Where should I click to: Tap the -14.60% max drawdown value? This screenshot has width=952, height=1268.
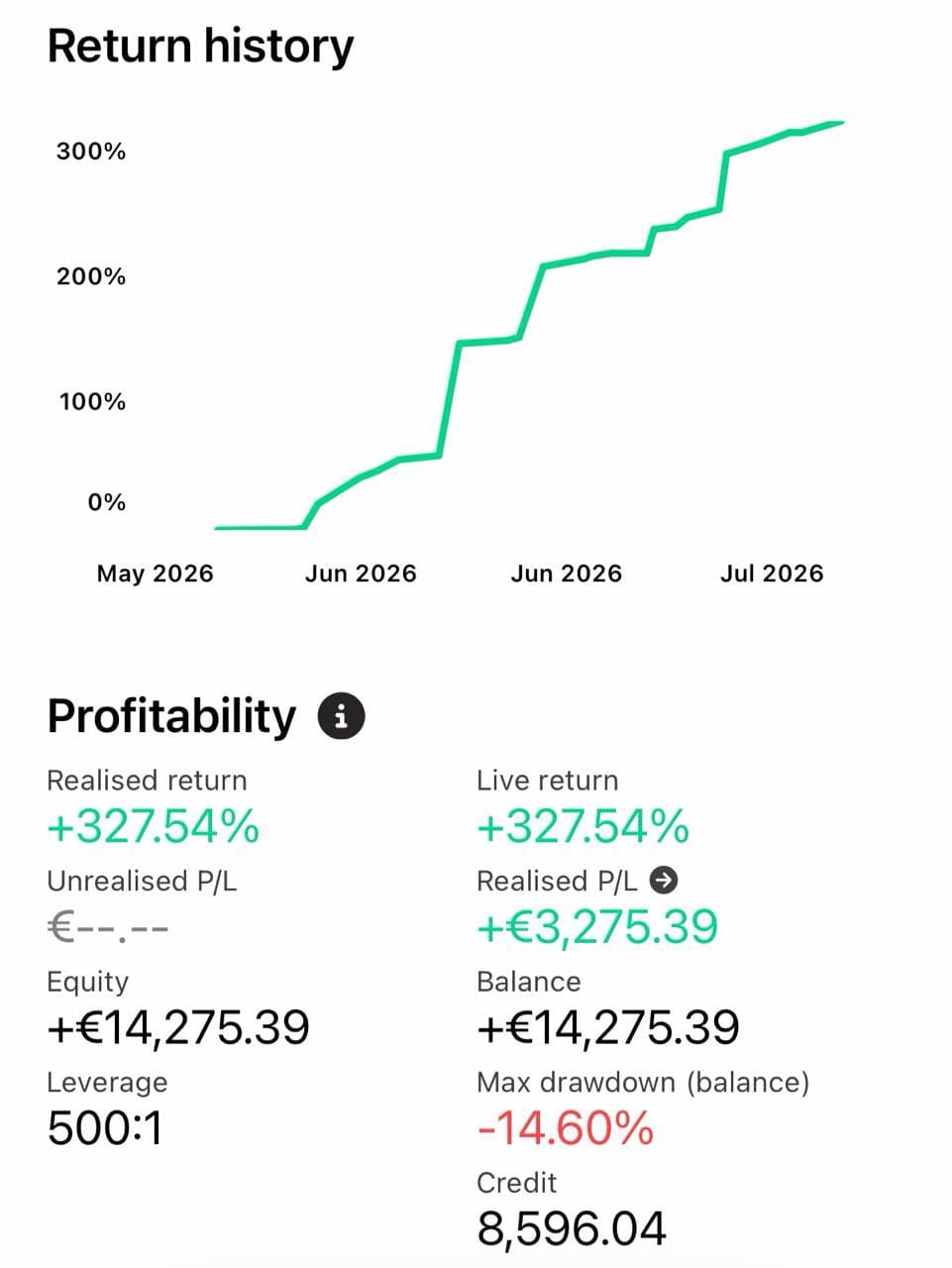(x=566, y=1127)
